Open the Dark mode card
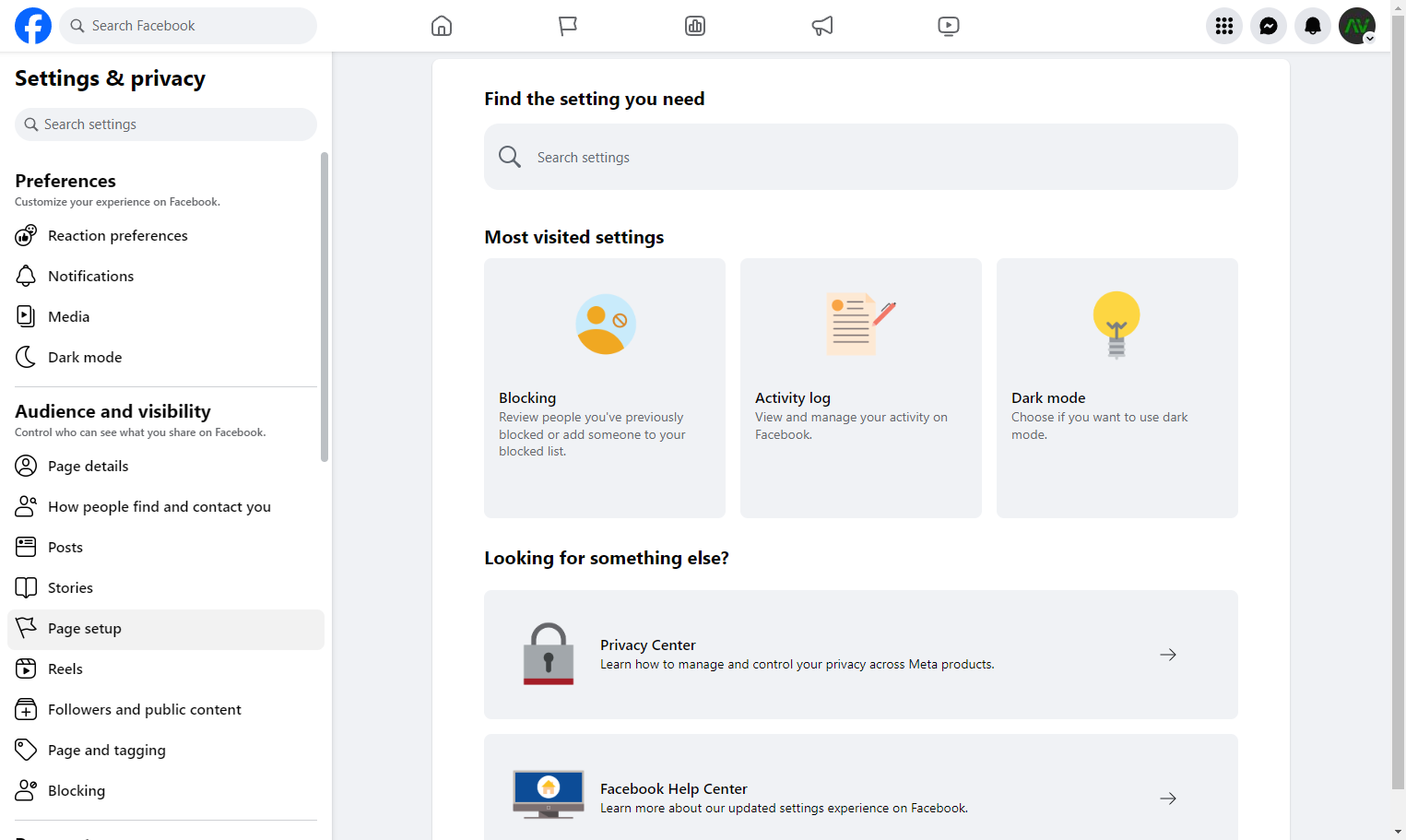 [x=1117, y=388]
